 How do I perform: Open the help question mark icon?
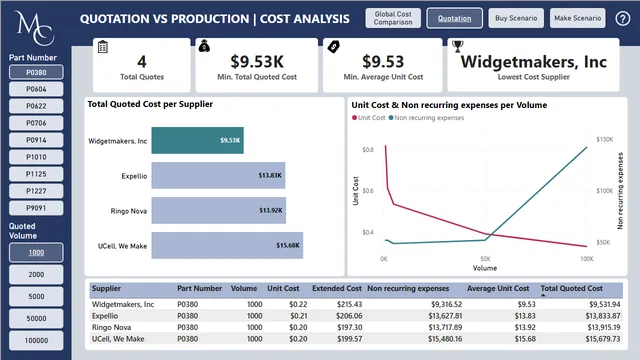[623, 18]
